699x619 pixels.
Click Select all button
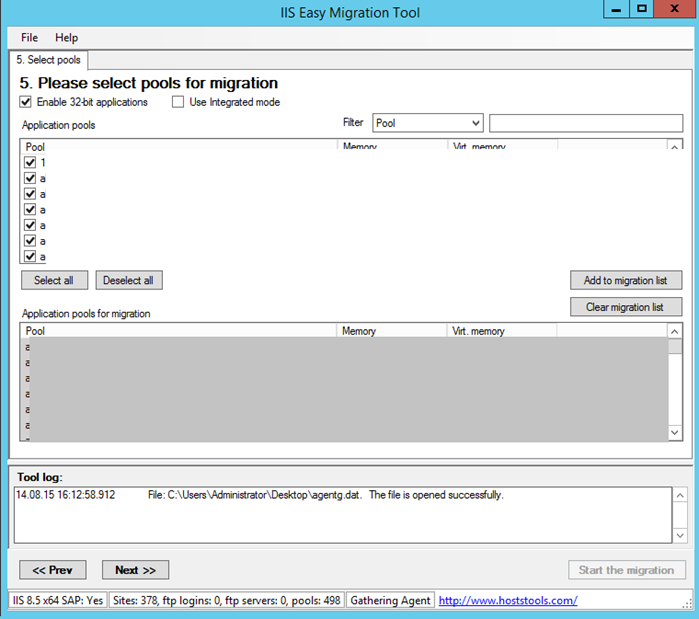pos(54,280)
